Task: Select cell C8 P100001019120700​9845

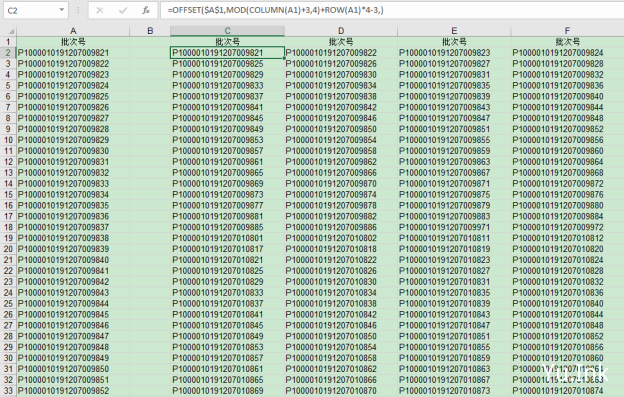Action: [x=227, y=118]
